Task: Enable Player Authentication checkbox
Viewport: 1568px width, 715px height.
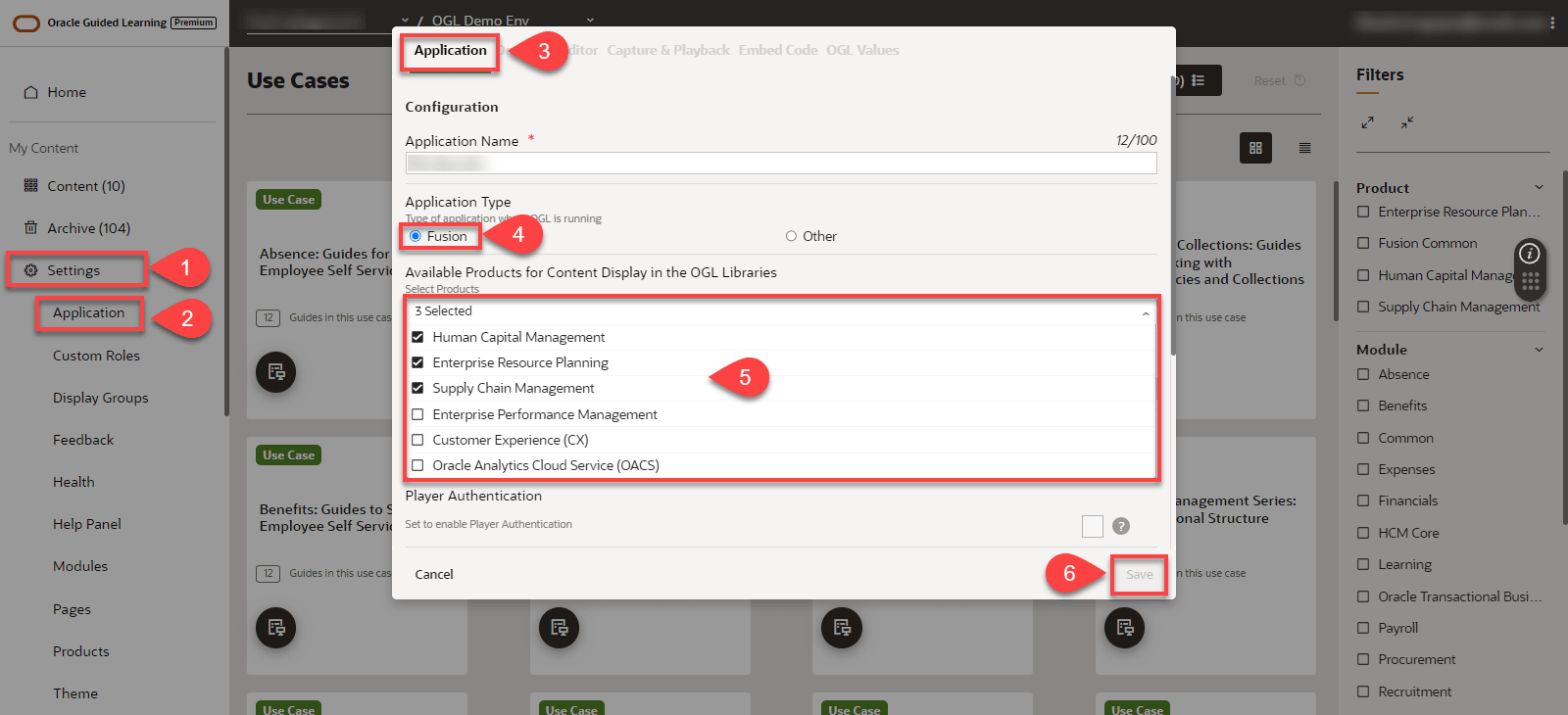Action: tap(1093, 526)
